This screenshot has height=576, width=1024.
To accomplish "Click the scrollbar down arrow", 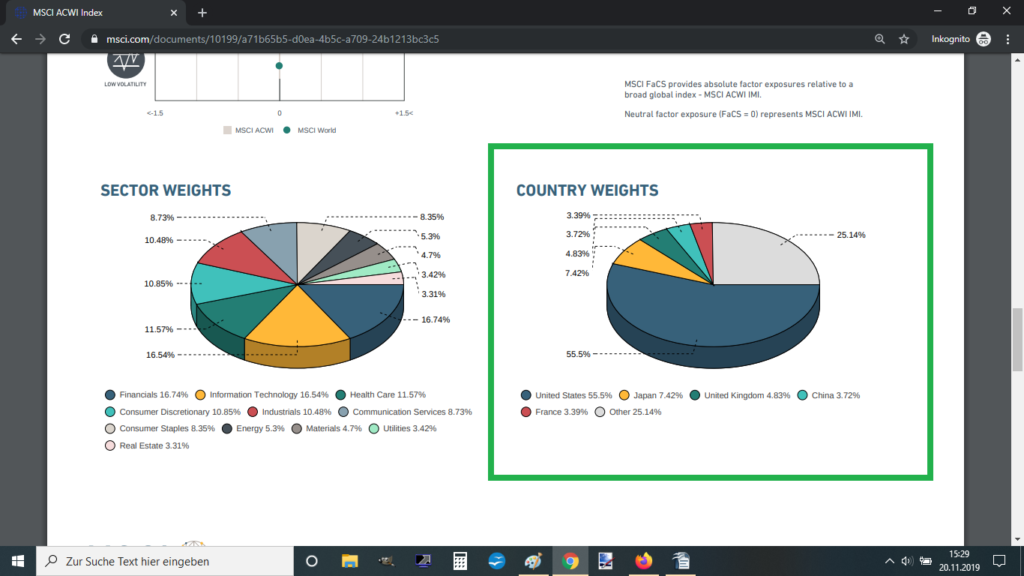I will [x=1017, y=539].
